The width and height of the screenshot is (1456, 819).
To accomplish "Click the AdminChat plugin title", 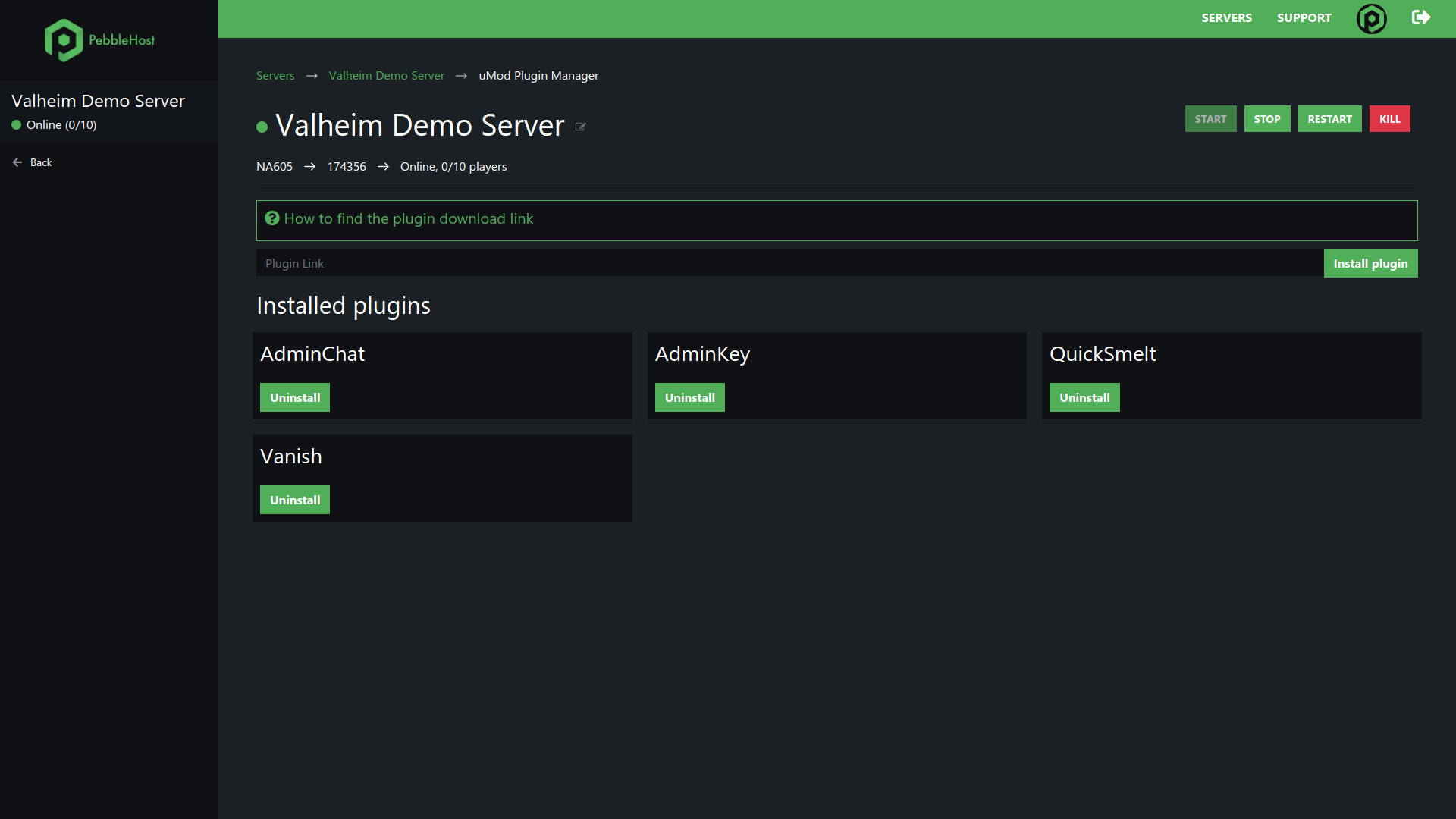I will (312, 354).
